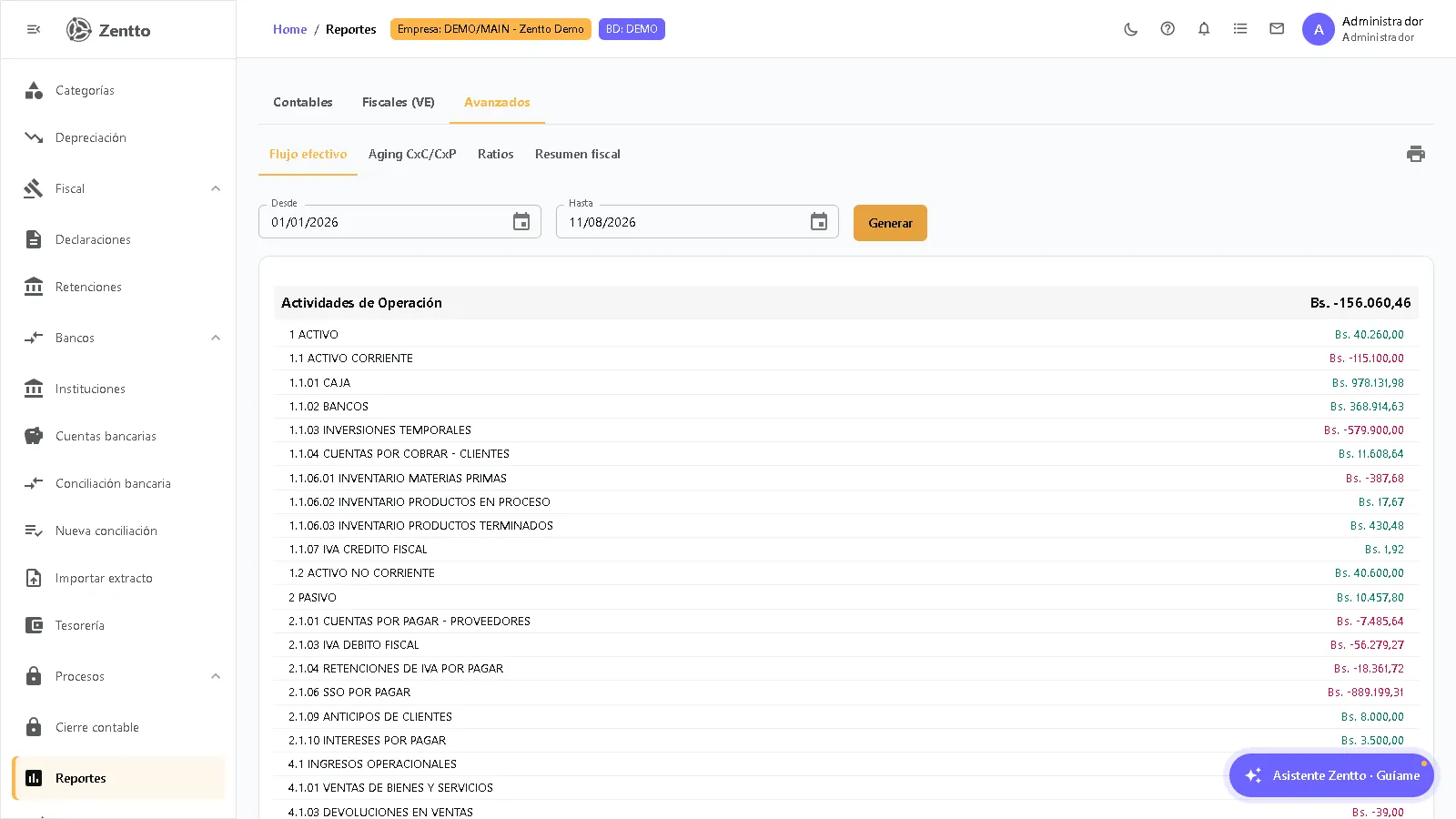
Task: Click the Depreciación trend icon
Action: pos(34,137)
